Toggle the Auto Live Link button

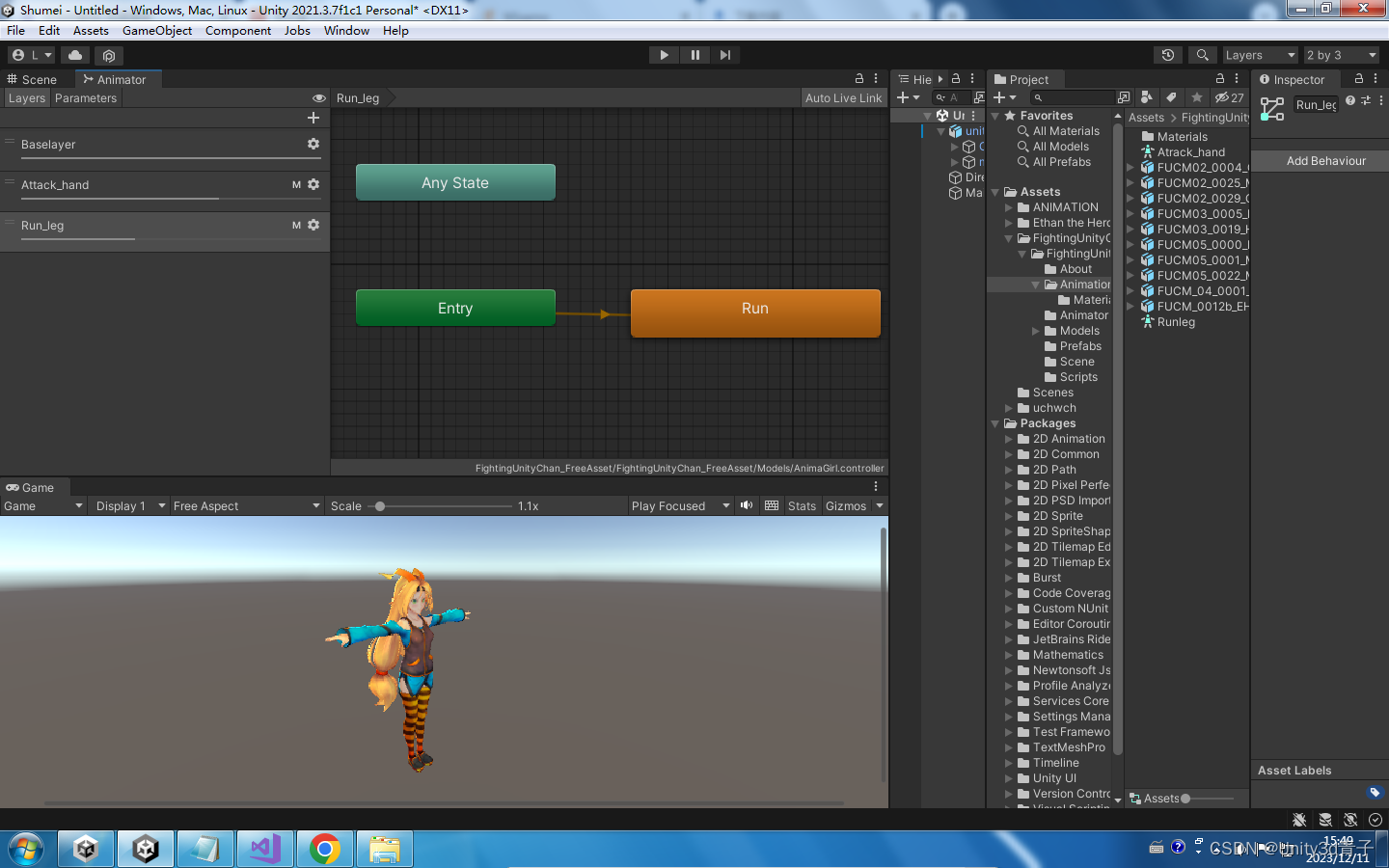[x=843, y=98]
